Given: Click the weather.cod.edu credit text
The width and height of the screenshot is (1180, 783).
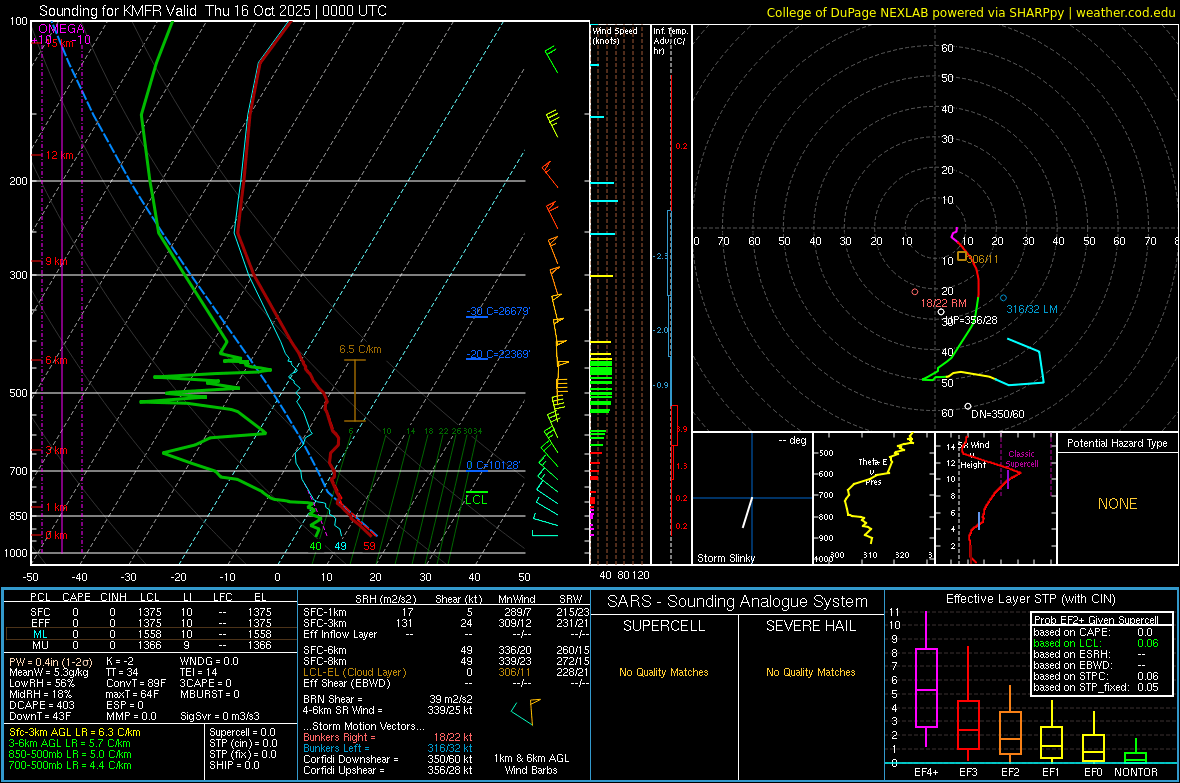Looking at the screenshot, I should 1125,12.
